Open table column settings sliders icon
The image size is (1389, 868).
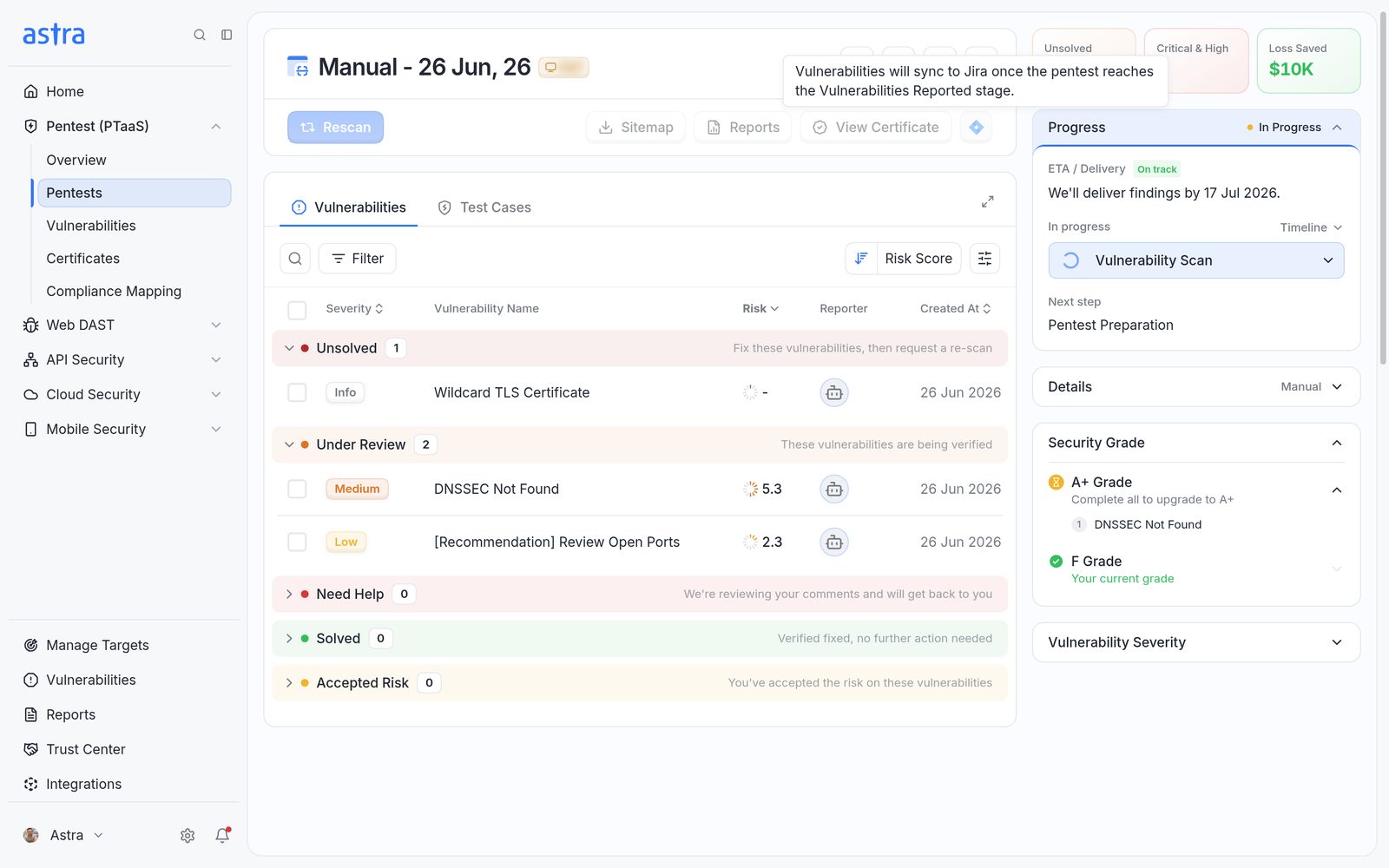click(x=984, y=259)
